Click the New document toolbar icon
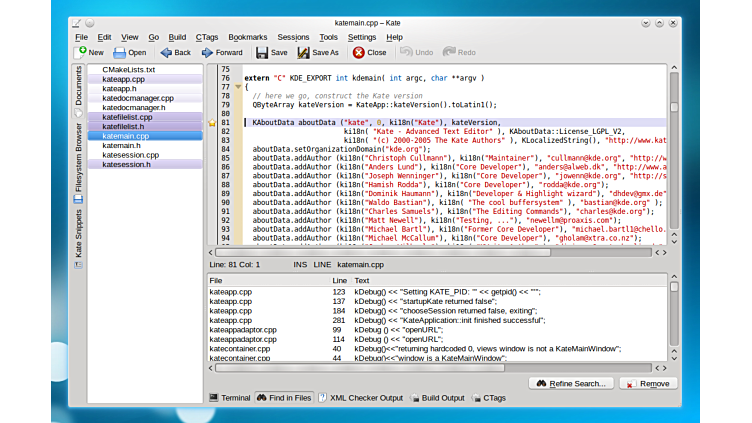 [x=79, y=52]
